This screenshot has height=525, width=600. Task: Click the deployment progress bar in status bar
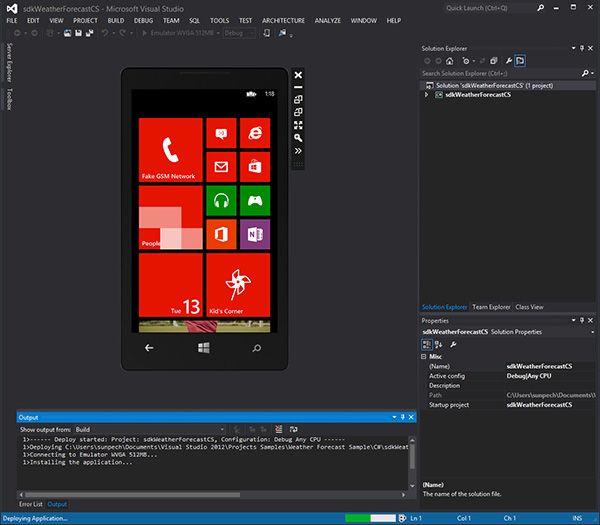tap(370, 518)
